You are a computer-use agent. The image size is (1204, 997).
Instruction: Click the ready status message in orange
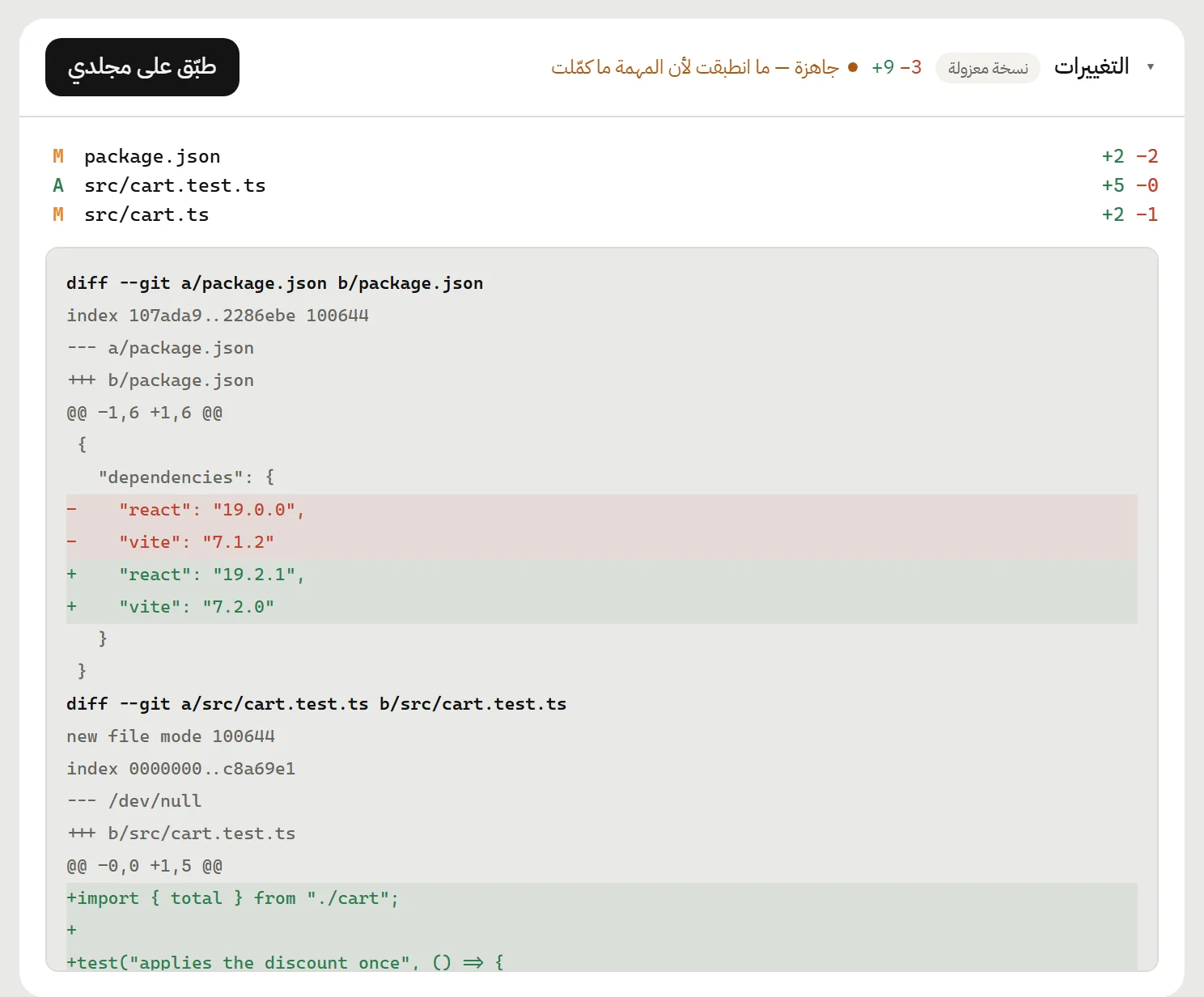tap(695, 67)
